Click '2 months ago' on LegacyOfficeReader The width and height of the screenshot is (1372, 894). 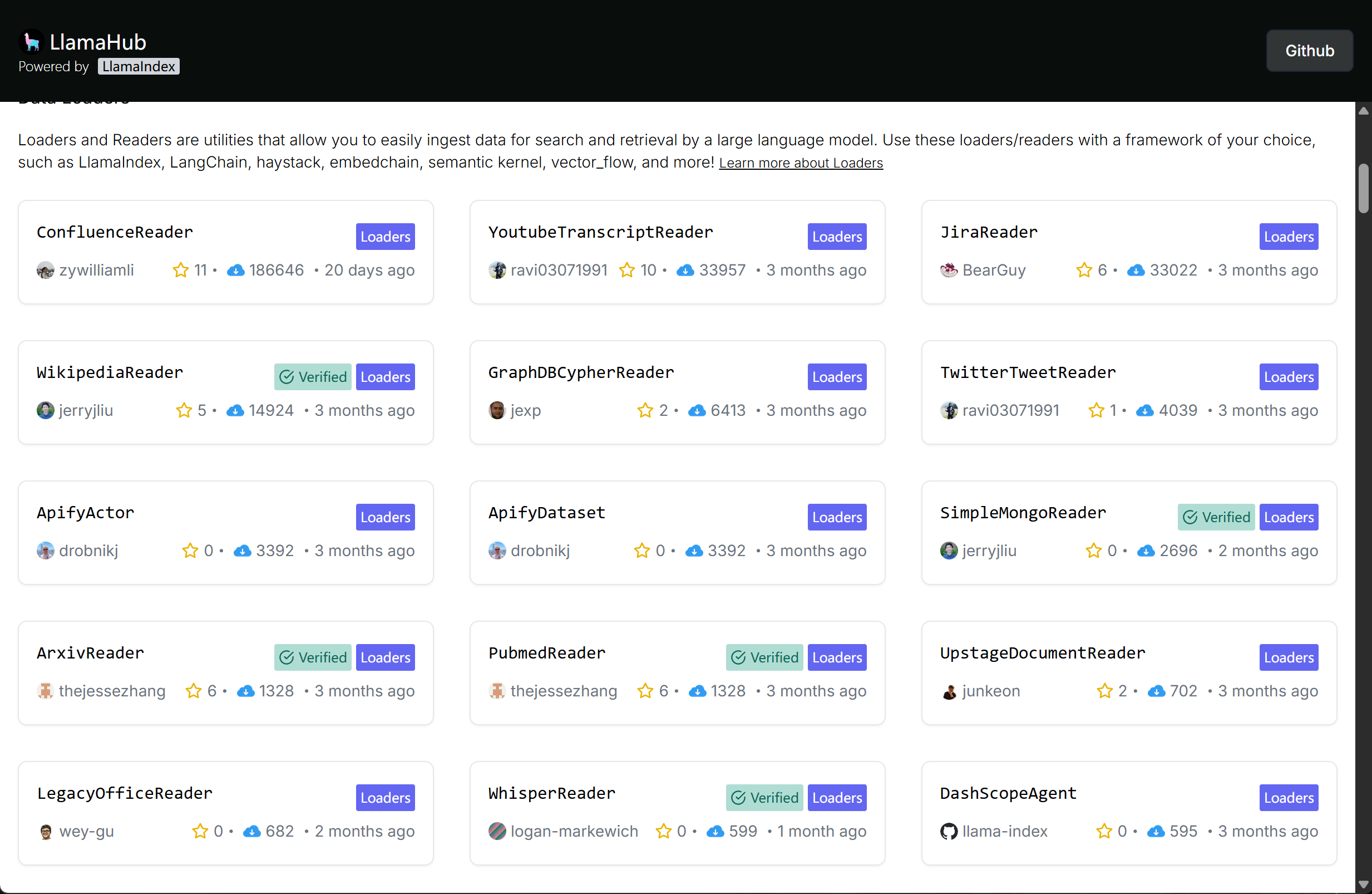pyautogui.click(x=364, y=831)
